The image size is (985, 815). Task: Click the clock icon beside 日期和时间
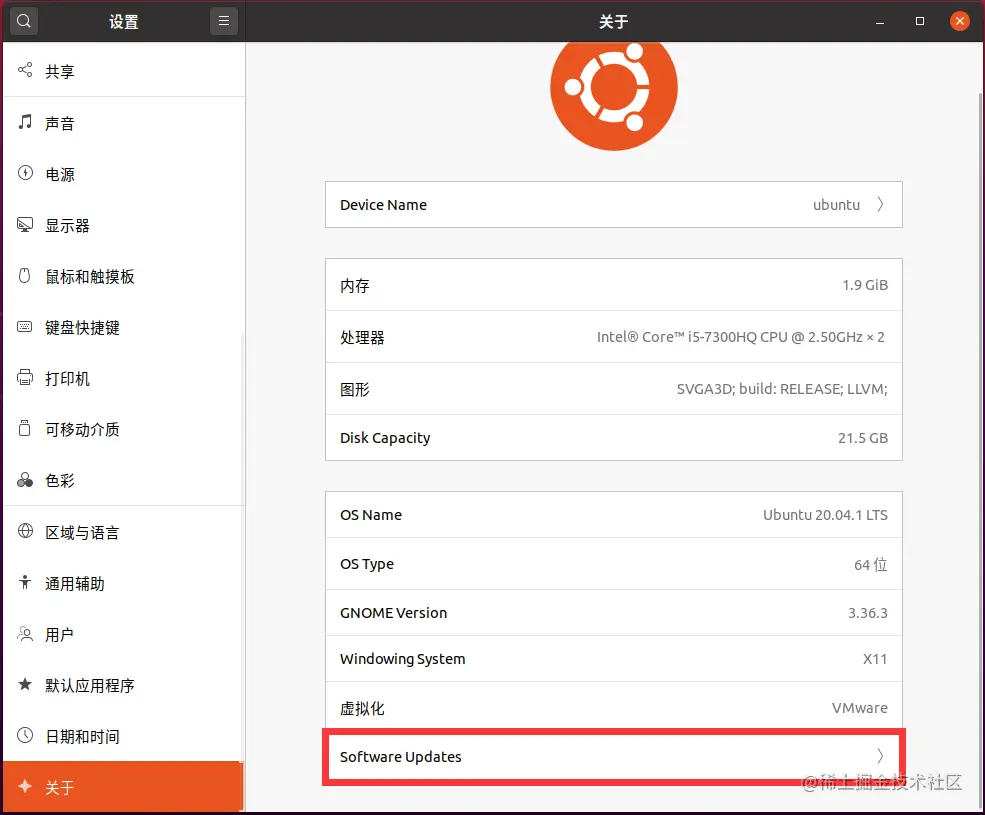tap(25, 735)
